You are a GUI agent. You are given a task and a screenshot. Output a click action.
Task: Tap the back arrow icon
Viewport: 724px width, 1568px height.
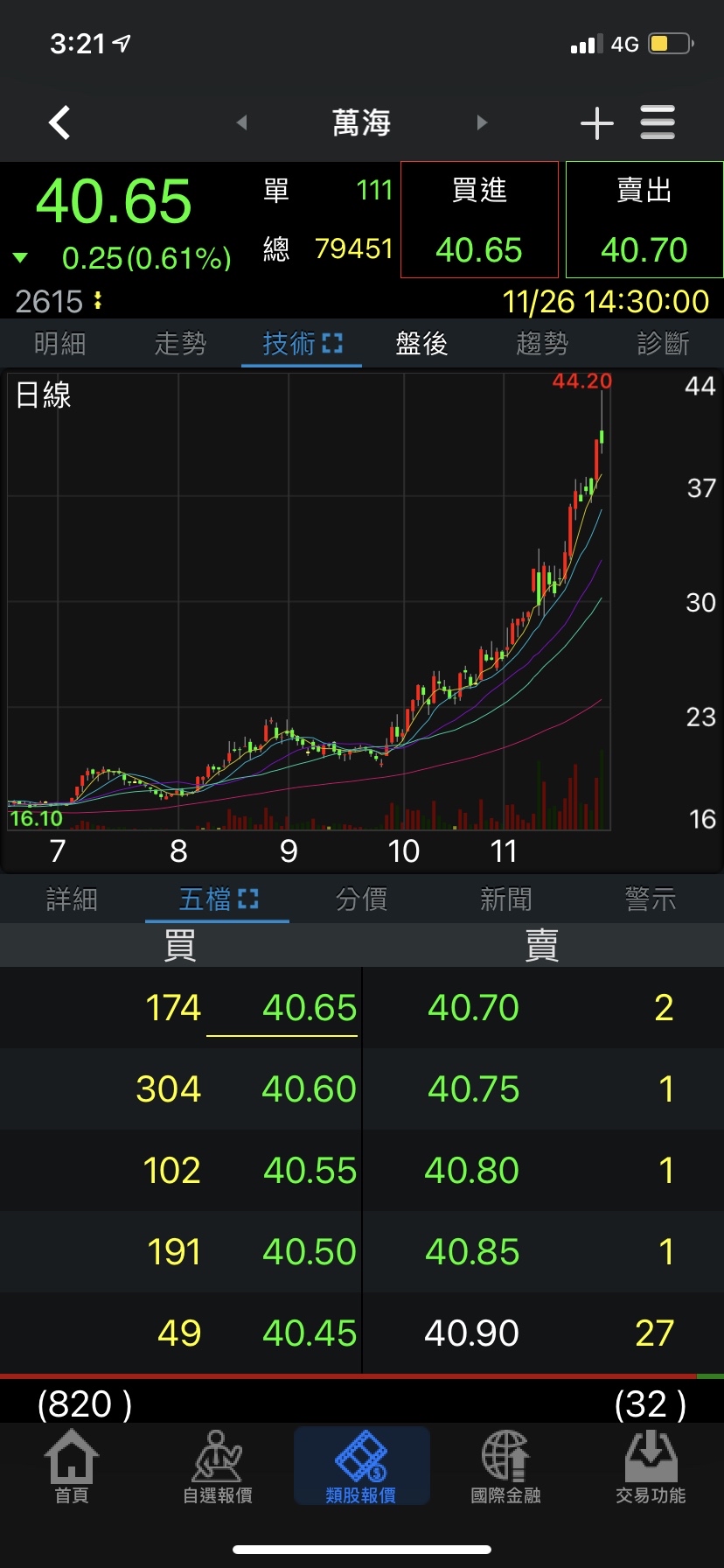coord(59,123)
